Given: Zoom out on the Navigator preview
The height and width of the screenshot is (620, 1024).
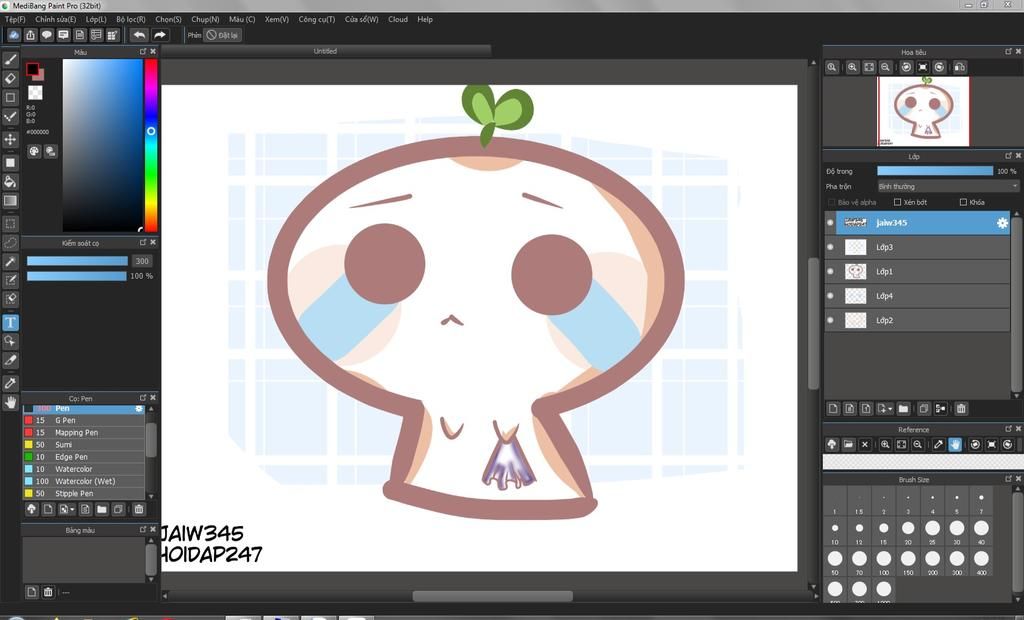Looking at the screenshot, I should 885,67.
